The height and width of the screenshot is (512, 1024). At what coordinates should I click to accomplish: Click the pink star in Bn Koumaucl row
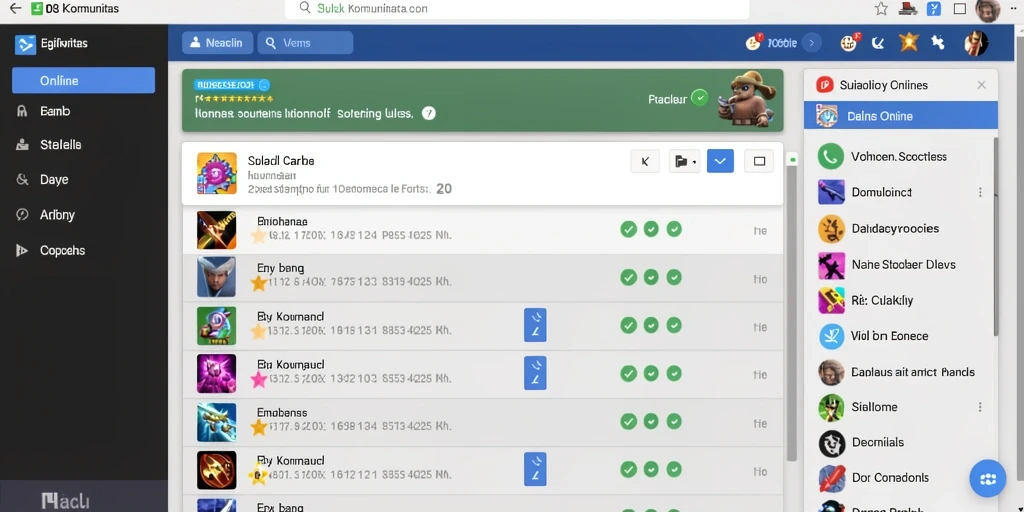coord(259,379)
